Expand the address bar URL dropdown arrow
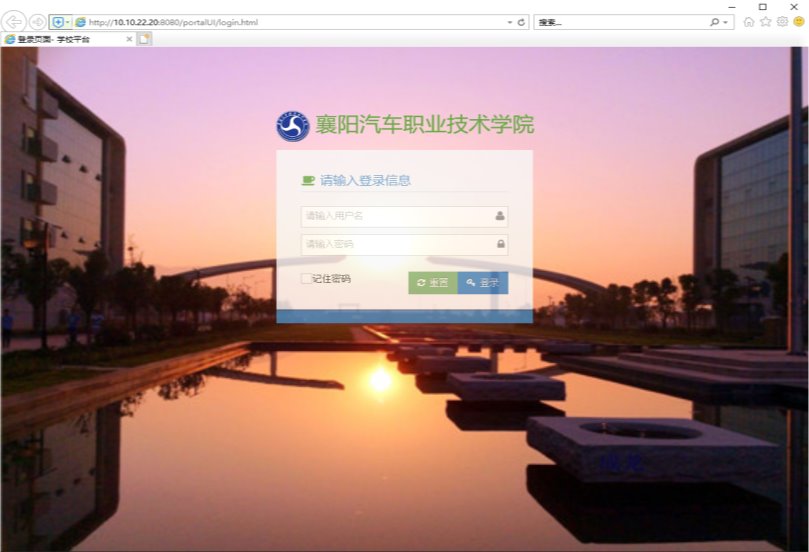 (x=510, y=21)
